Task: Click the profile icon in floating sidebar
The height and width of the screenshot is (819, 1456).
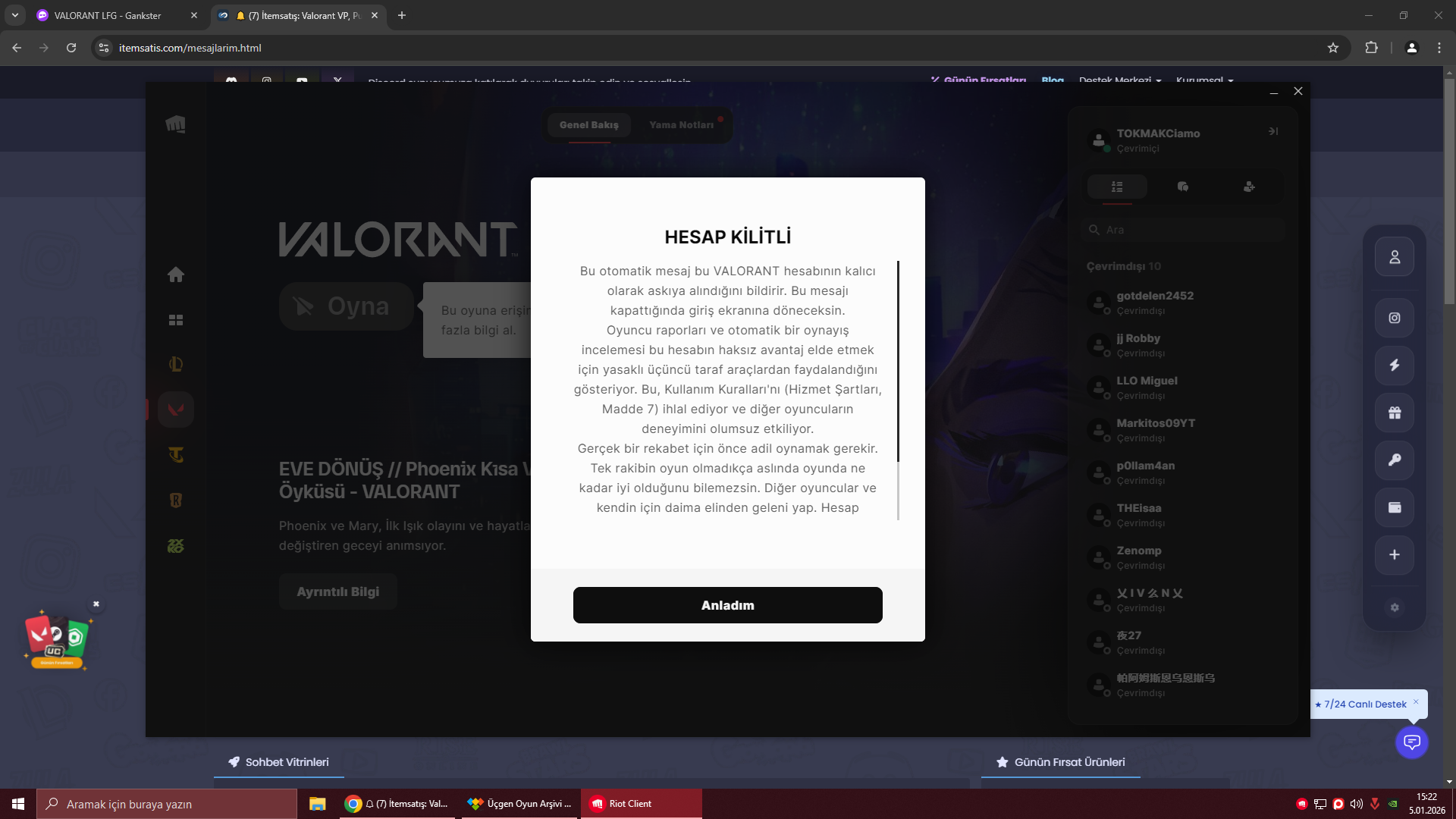Action: (1395, 257)
